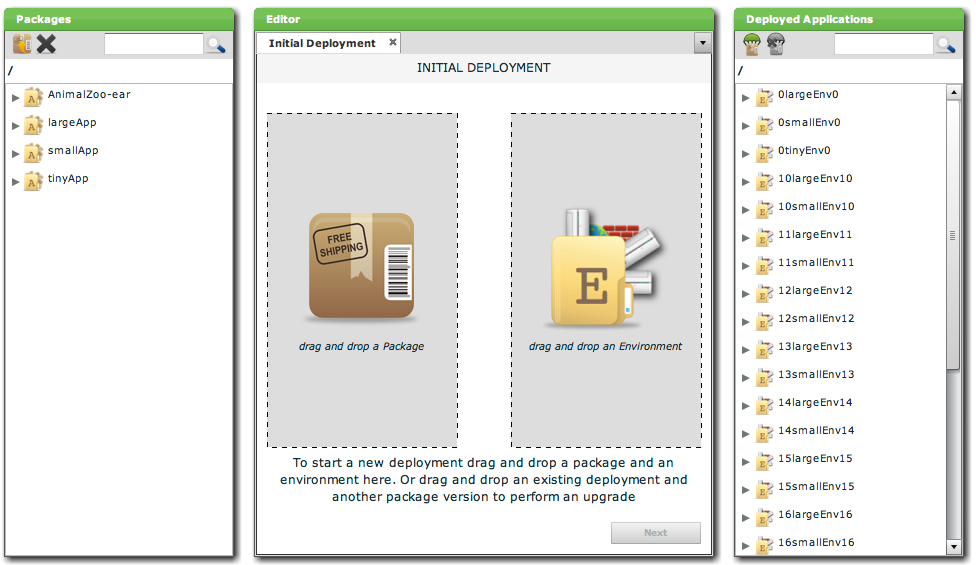The width and height of the screenshot is (976, 565).
Task: Expand the AnimalZoo-ear tree node
Action: click(x=15, y=97)
